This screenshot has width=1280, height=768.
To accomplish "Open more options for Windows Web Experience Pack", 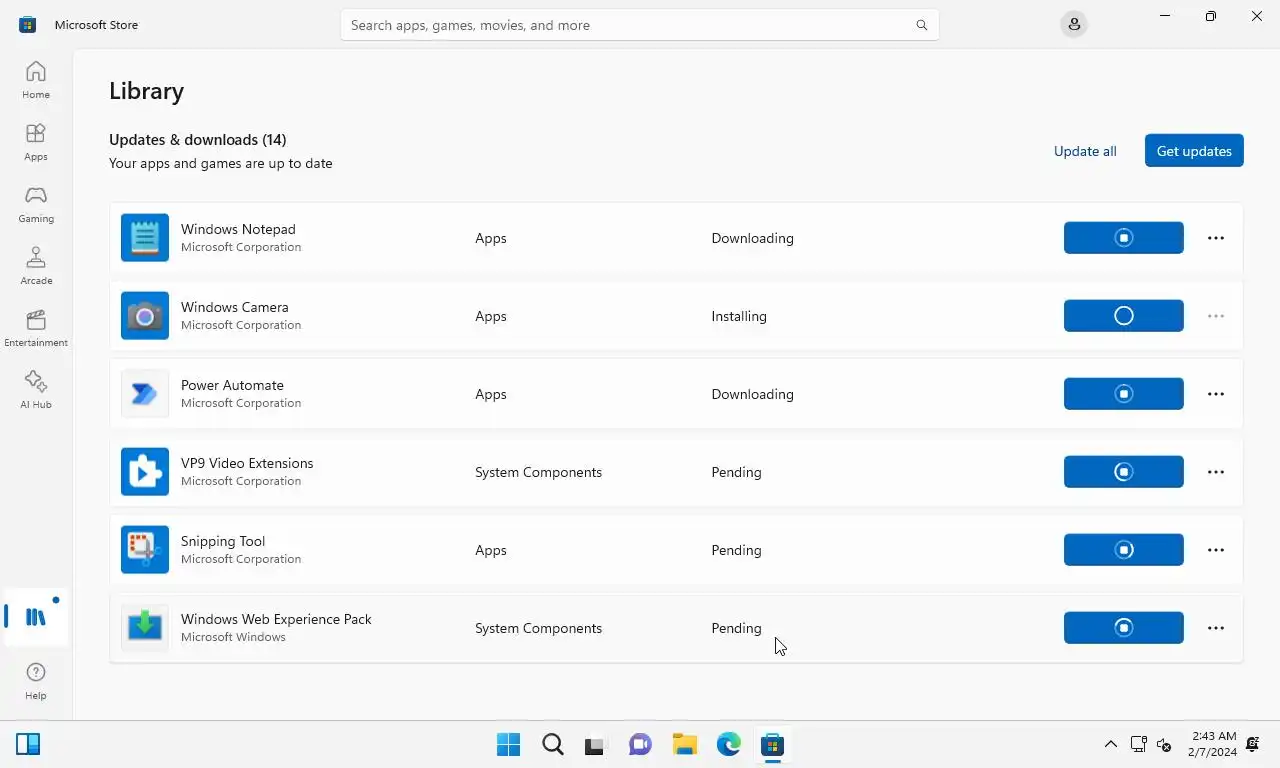I will pyautogui.click(x=1216, y=628).
